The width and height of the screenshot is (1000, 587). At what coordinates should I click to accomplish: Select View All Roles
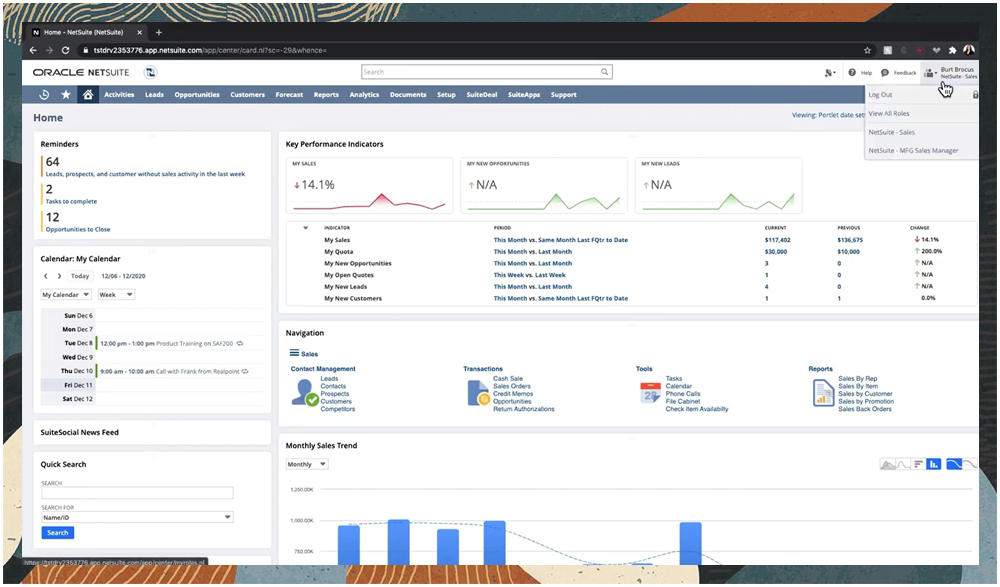tap(889, 114)
